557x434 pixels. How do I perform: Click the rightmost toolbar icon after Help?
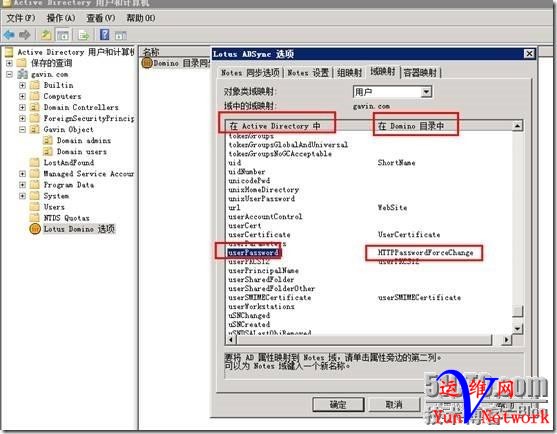pyautogui.click(x=121, y=35)
